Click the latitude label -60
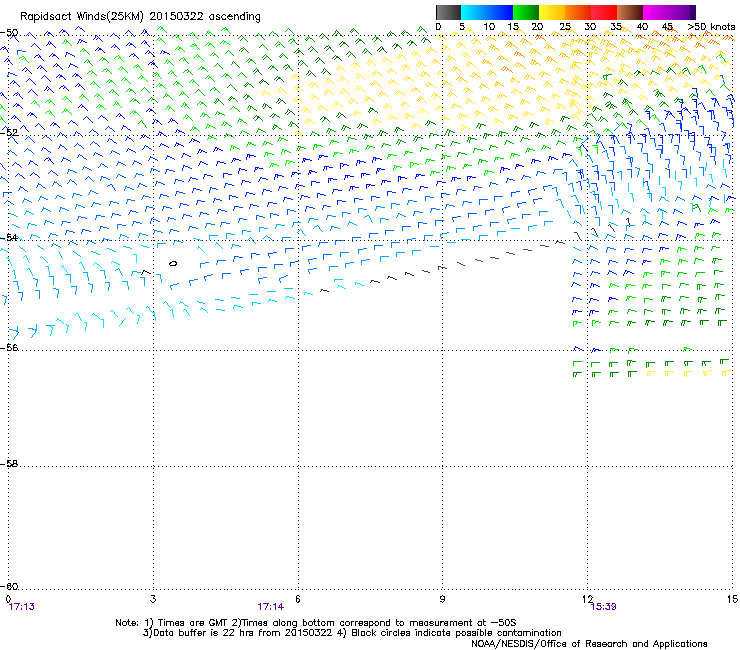This screenshot has width=740, height=650. (x=9, y=586)
